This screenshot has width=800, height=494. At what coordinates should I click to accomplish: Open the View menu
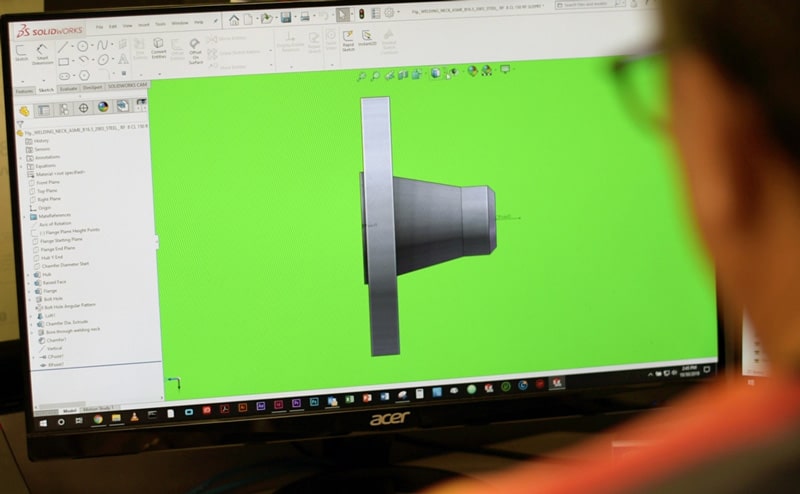pyautogui.click(x=128, y=25)
